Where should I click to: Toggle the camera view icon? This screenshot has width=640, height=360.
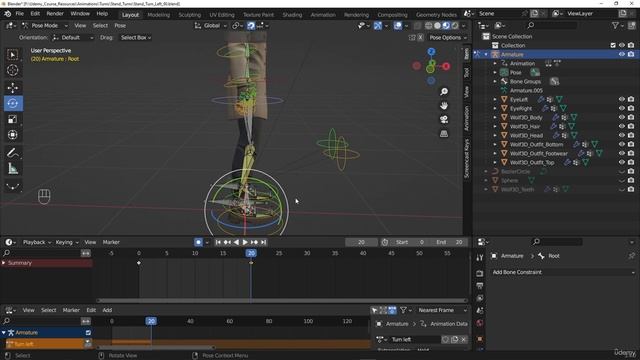pyautogui.click(x=444, y=119)
